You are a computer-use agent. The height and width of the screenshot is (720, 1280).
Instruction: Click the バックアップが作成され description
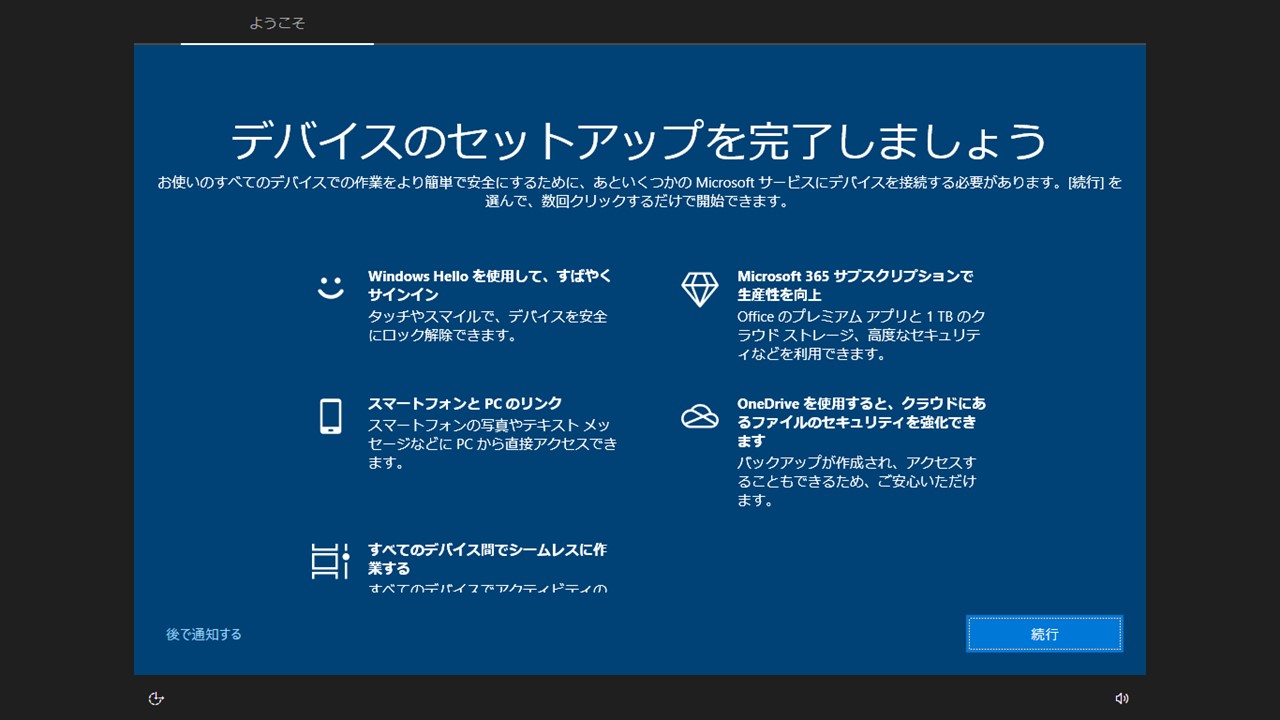[x=856, y=481]
